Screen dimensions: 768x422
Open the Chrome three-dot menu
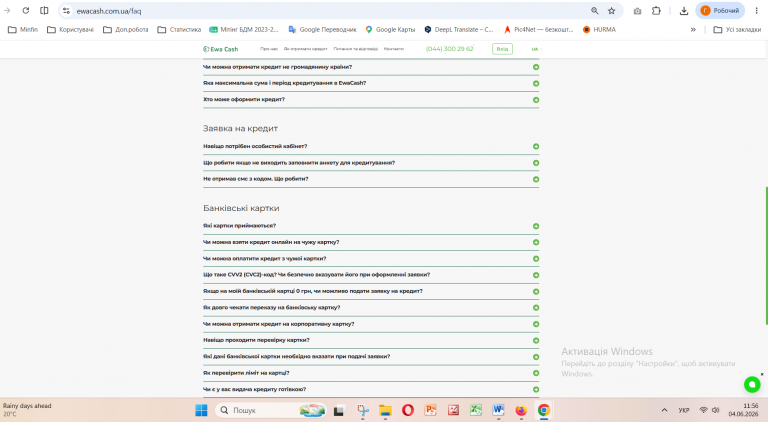pos(756,11)
